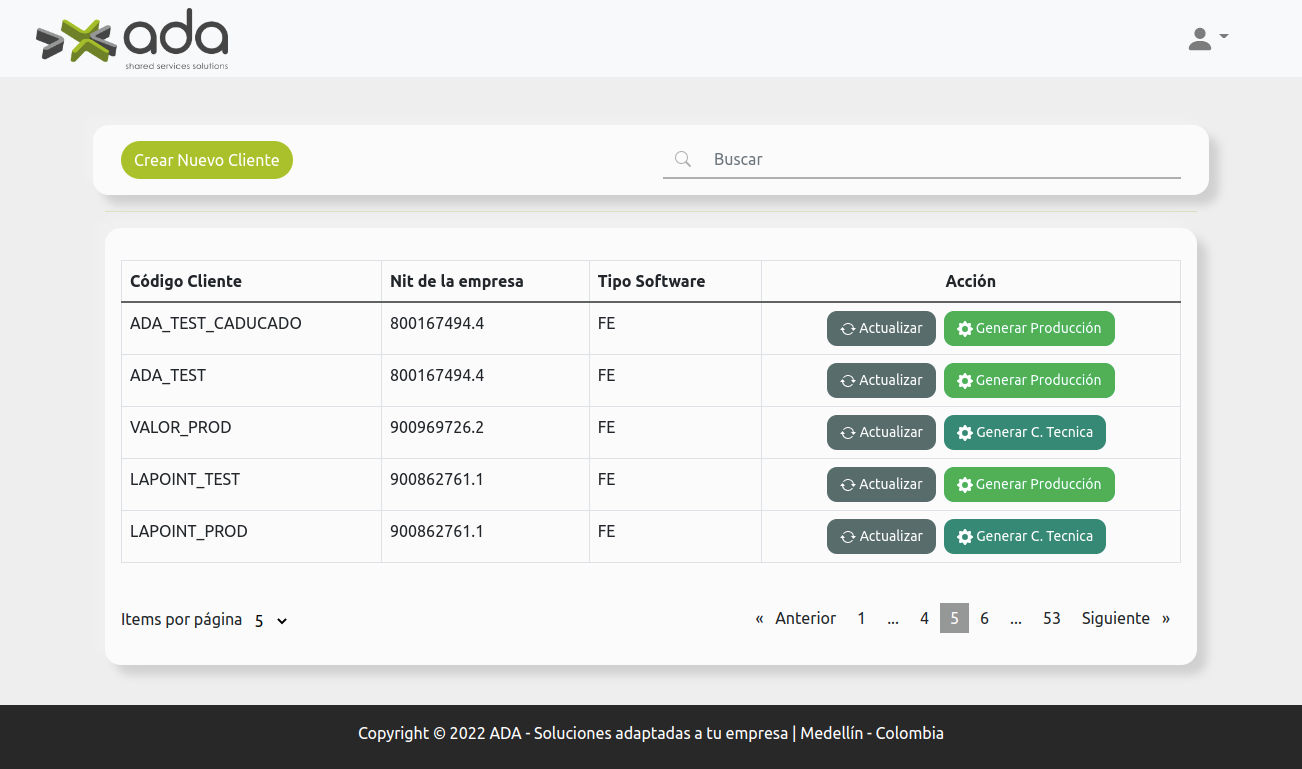This screenshot has width=1302, height=769.
Task: Jump to page 53 in pagination
Action: click(1051, 618)
